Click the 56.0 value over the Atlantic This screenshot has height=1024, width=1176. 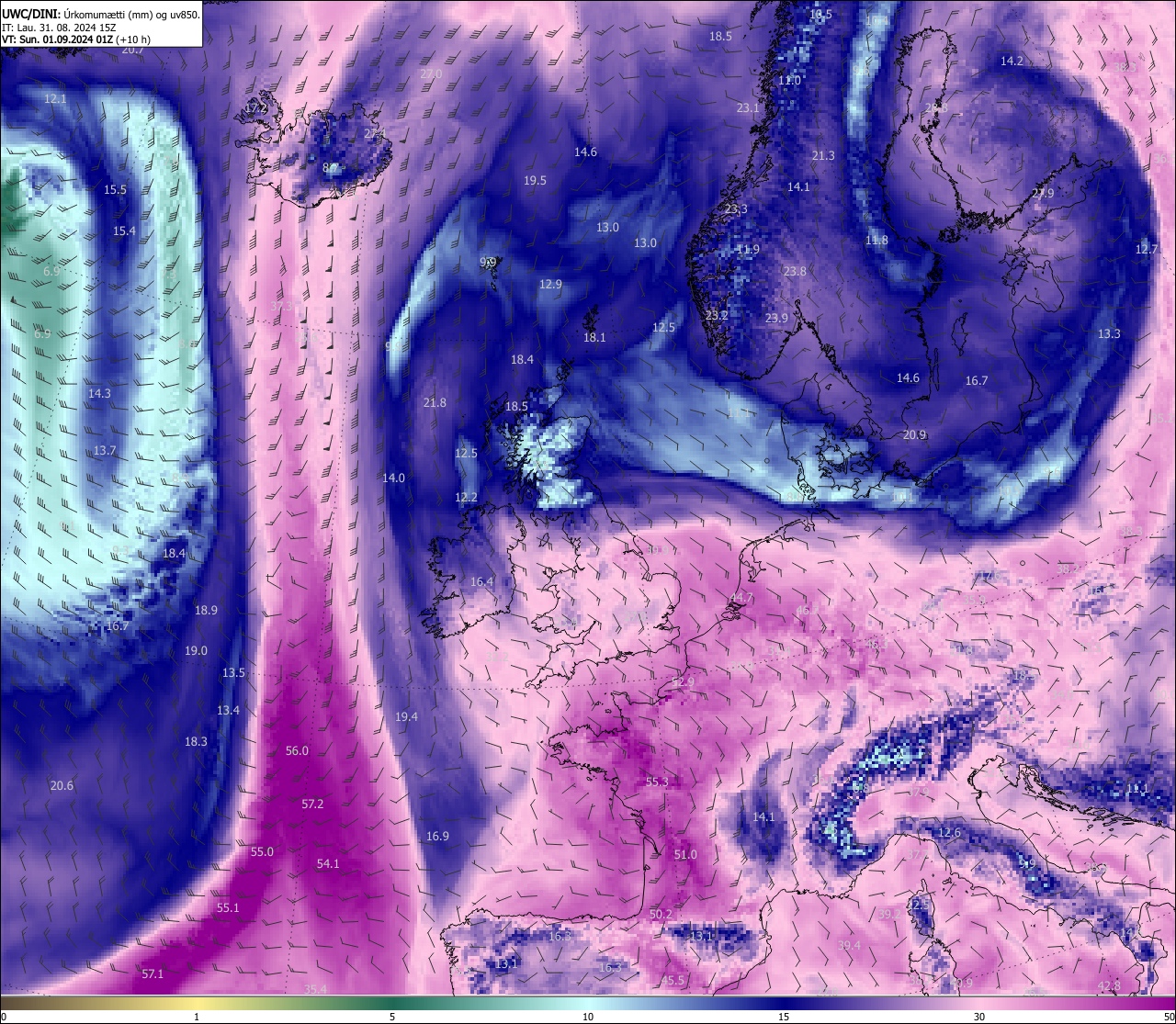297,750
